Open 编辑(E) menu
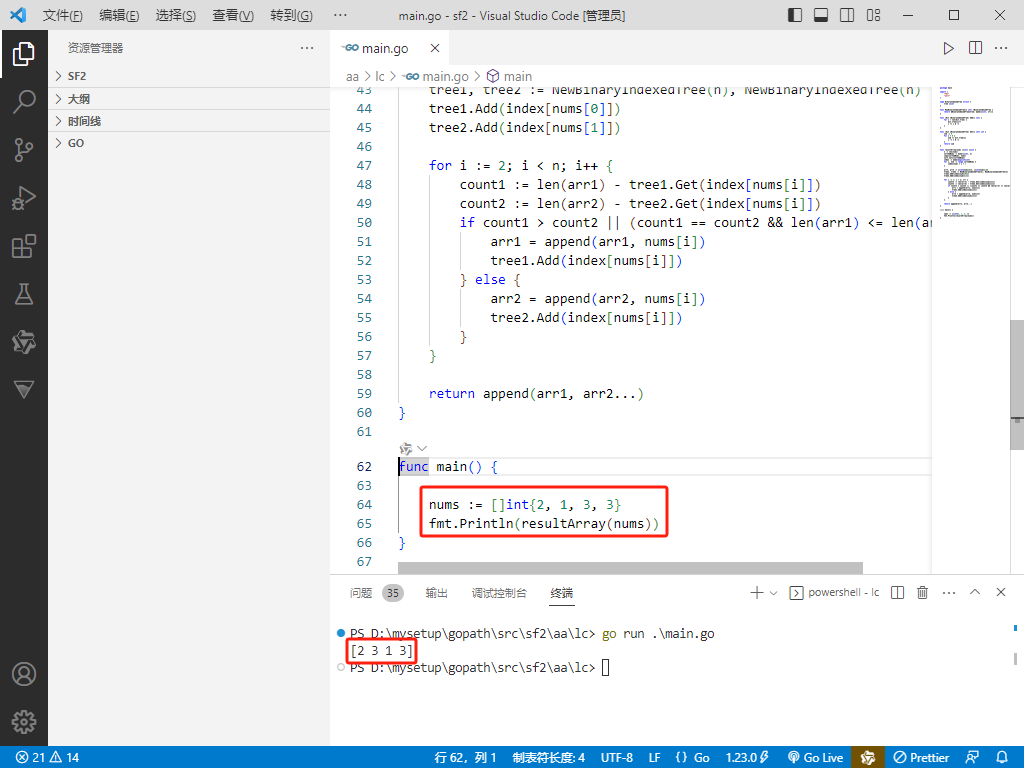The image size is (1024, 768). [119, 16]
